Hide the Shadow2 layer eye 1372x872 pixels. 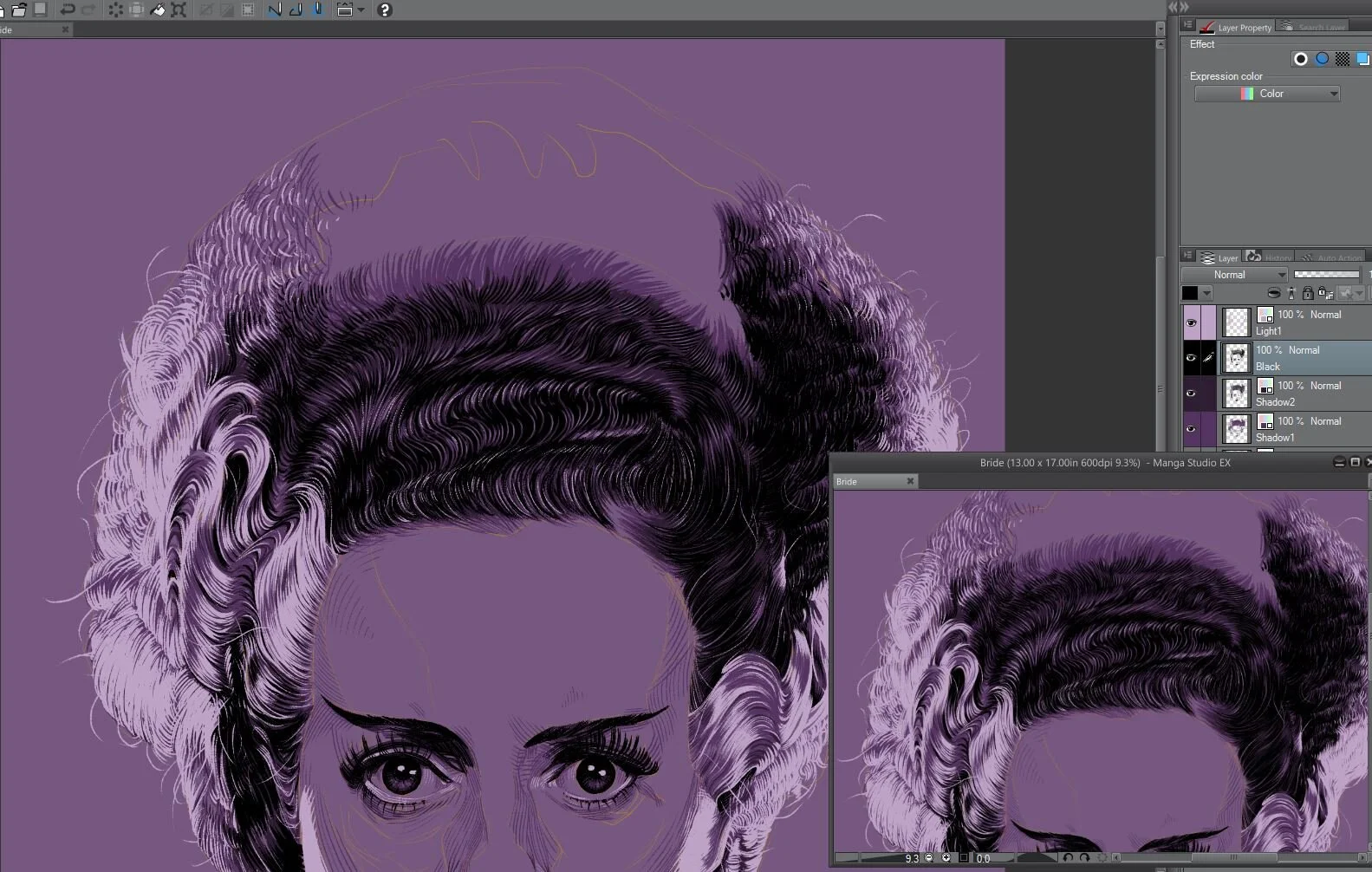[1191, 394]
